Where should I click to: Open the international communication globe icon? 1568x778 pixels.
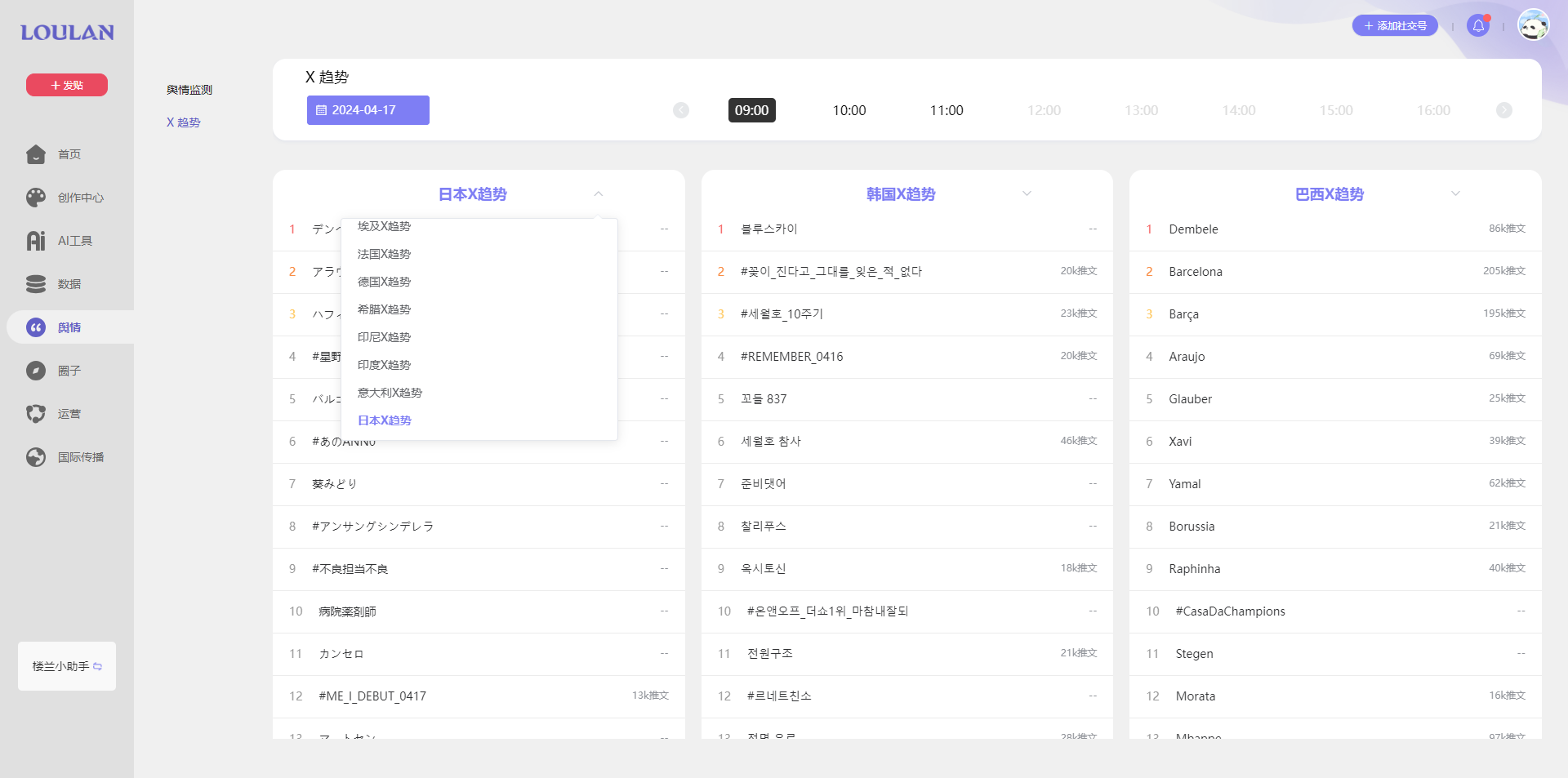click(x=36, y=457)
